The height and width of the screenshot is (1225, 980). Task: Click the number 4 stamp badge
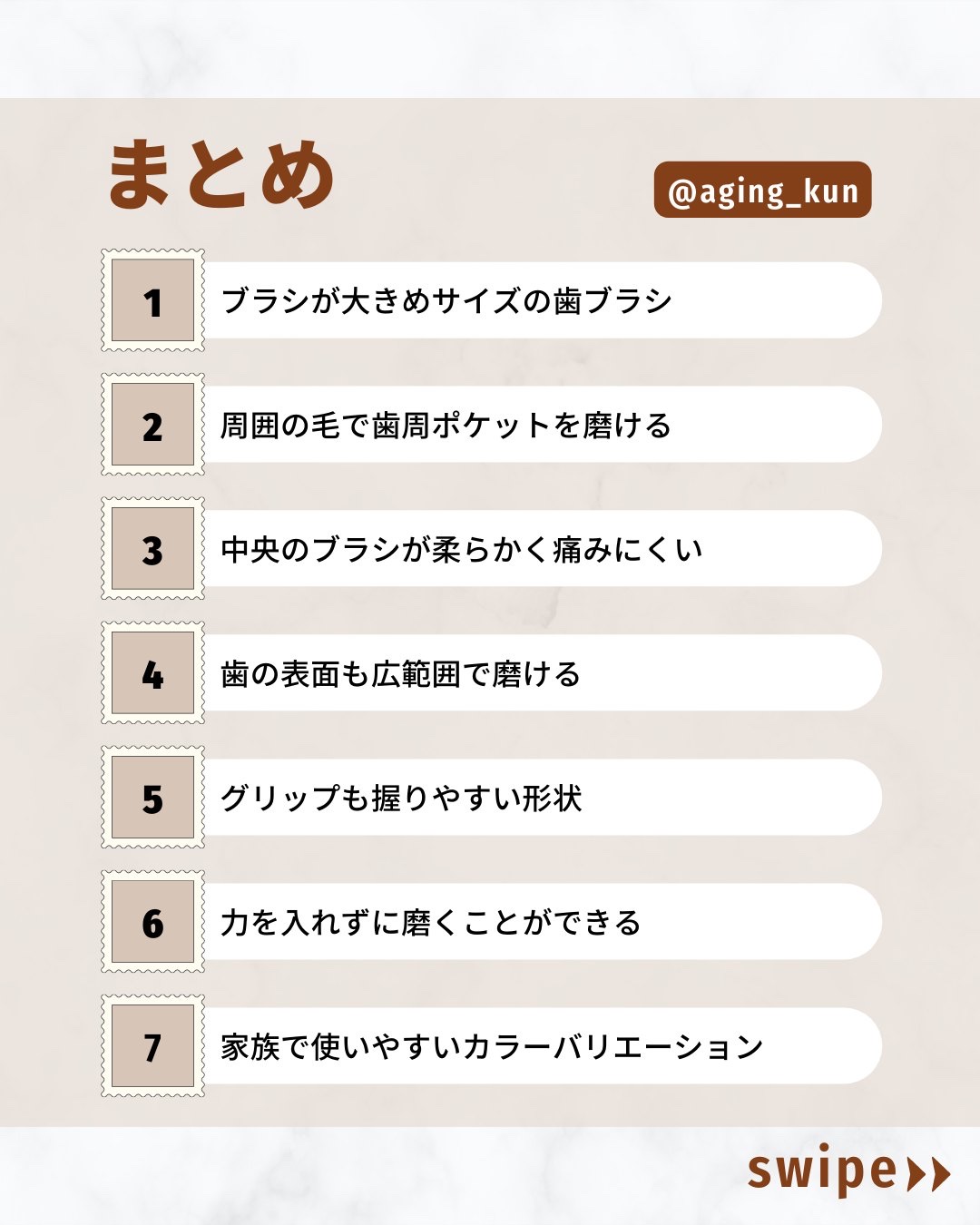[x=152, y=673]
